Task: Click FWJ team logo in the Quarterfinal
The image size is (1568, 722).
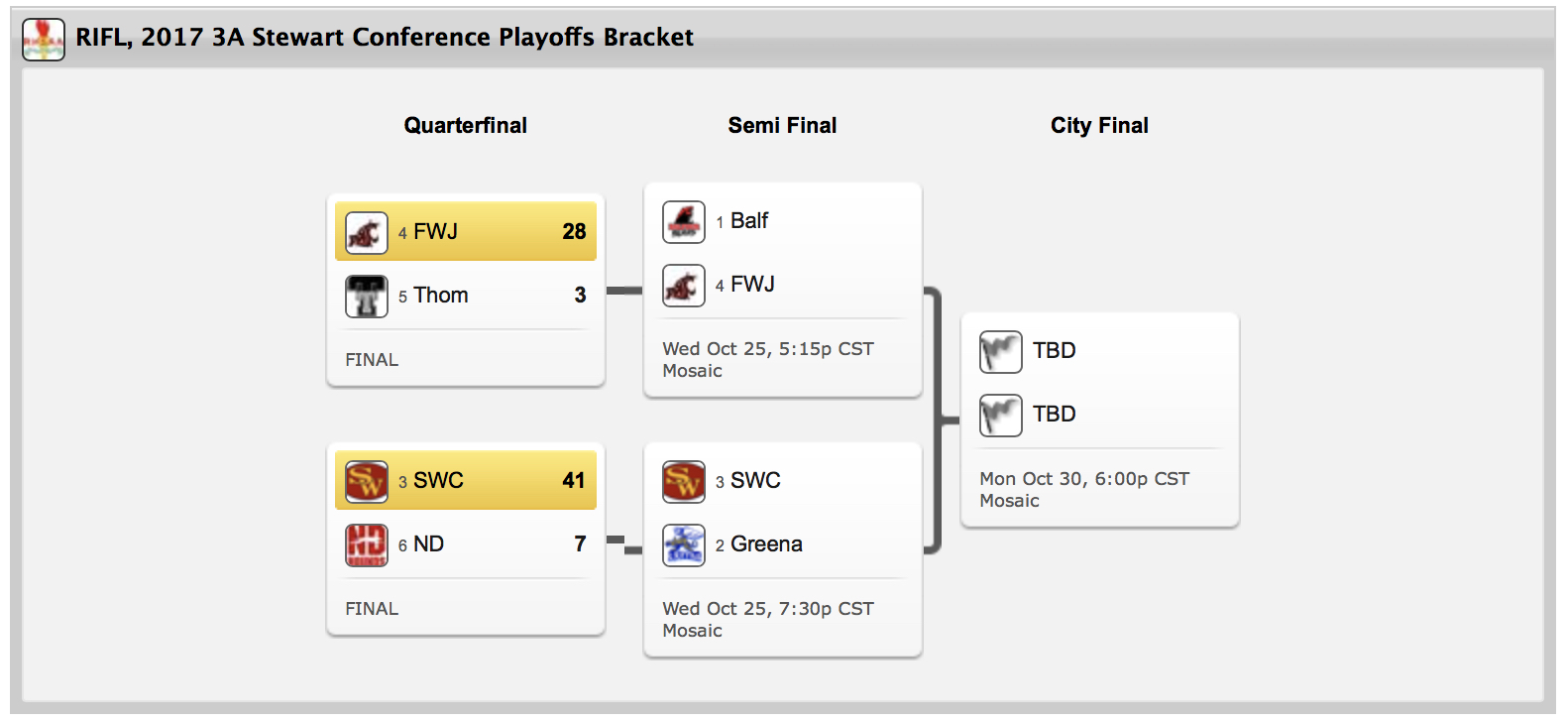Action: 367,233
